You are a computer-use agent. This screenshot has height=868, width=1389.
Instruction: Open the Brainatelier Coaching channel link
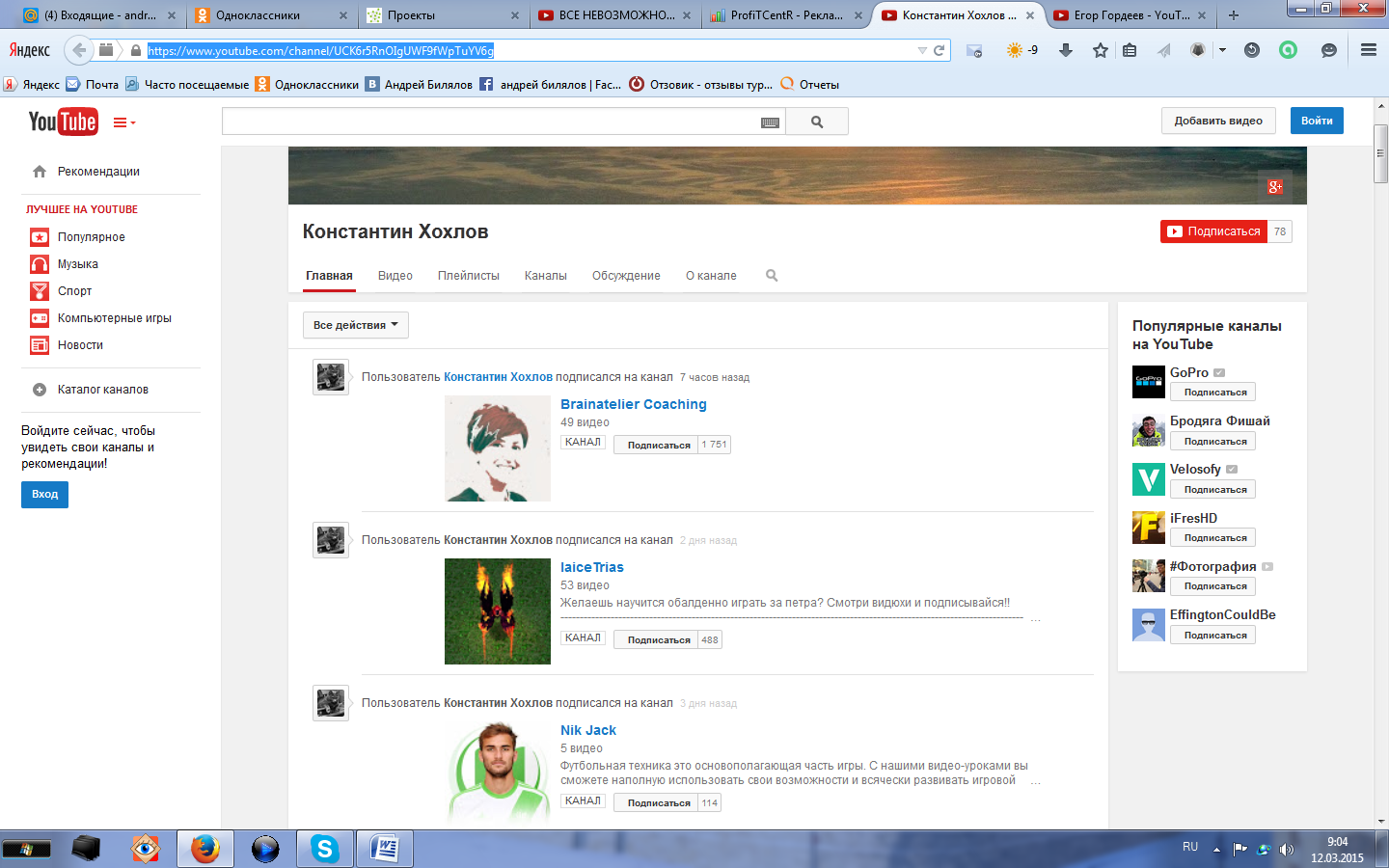click(634, 404)
